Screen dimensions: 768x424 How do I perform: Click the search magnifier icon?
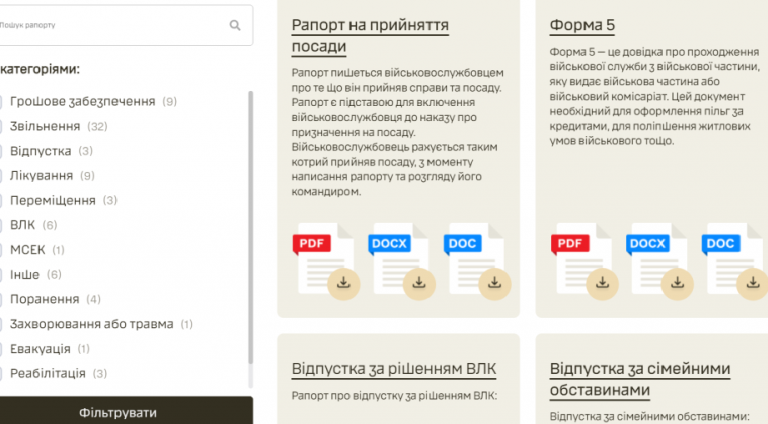235,25
